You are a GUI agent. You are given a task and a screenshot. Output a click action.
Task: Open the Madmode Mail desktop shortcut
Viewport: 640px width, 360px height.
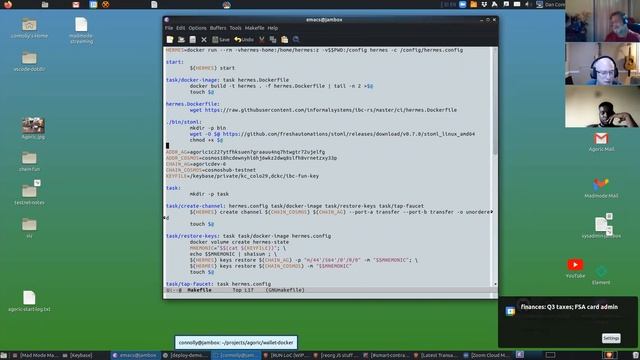[x=601, y=188]
